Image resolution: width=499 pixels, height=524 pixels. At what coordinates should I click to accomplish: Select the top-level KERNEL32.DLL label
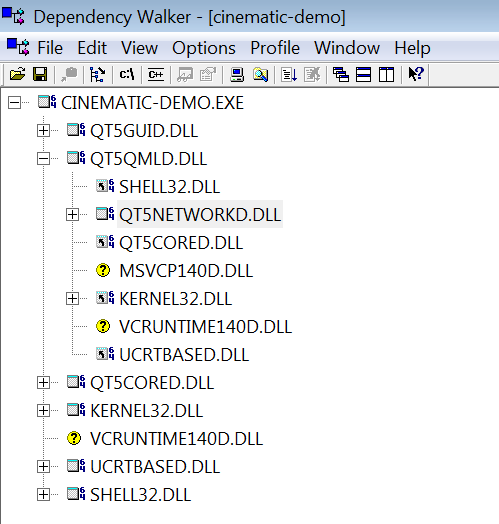pos(146,411)
